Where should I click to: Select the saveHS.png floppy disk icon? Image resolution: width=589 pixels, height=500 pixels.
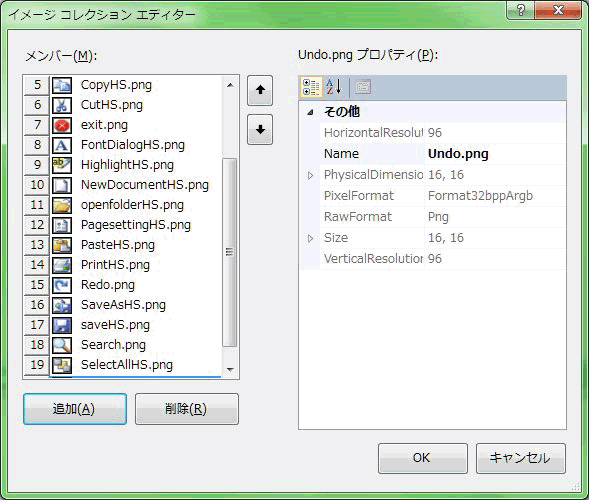(x=62, y=325)
